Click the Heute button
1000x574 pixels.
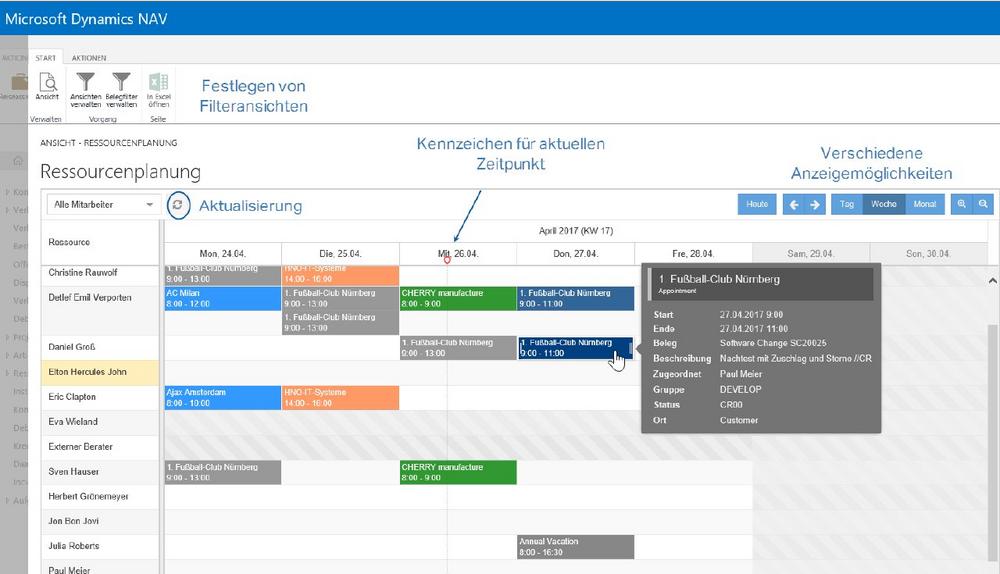(757, 204)
